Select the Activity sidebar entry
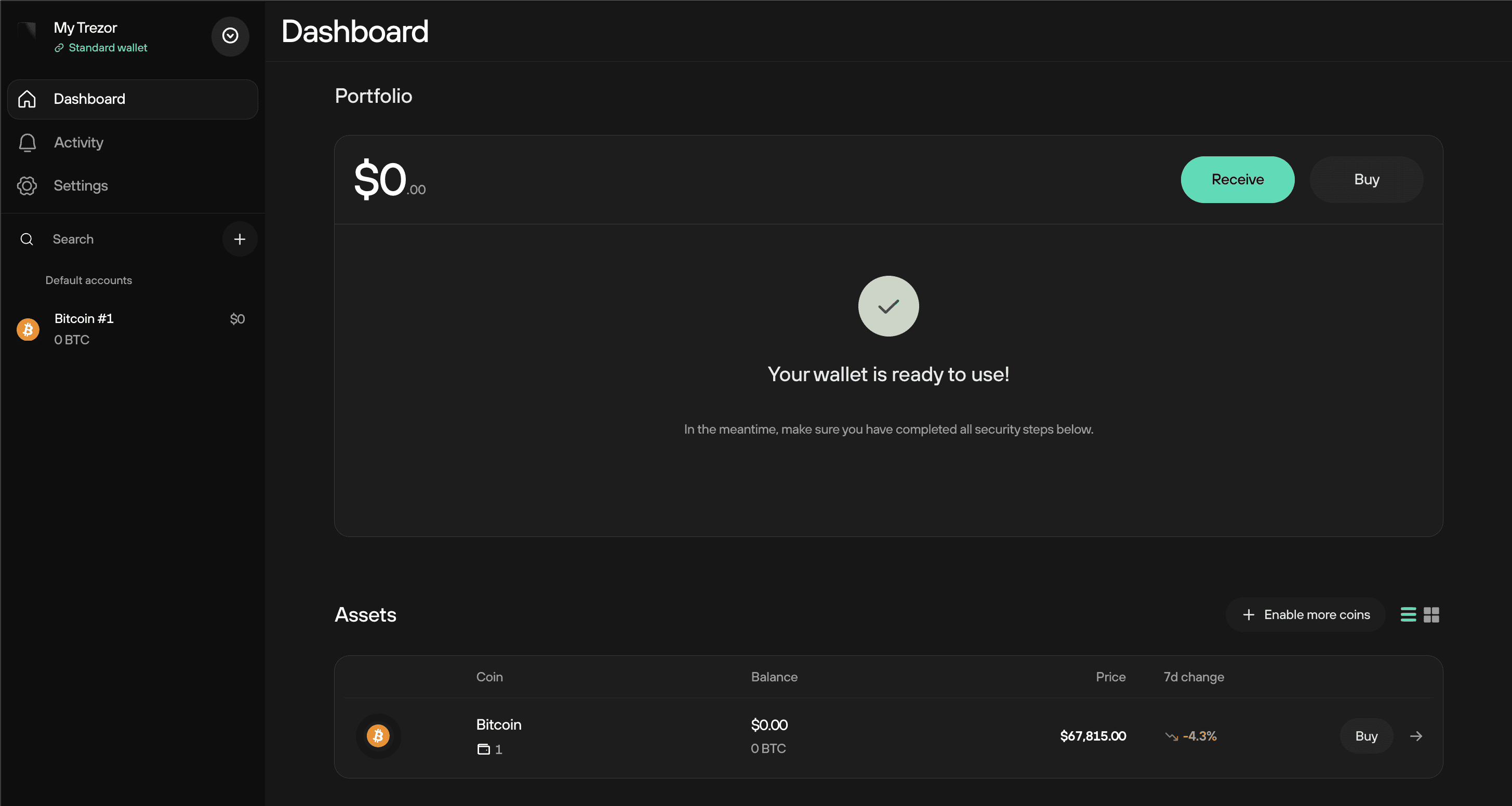This screenshot has height=806, width=1512. point(78,142)
